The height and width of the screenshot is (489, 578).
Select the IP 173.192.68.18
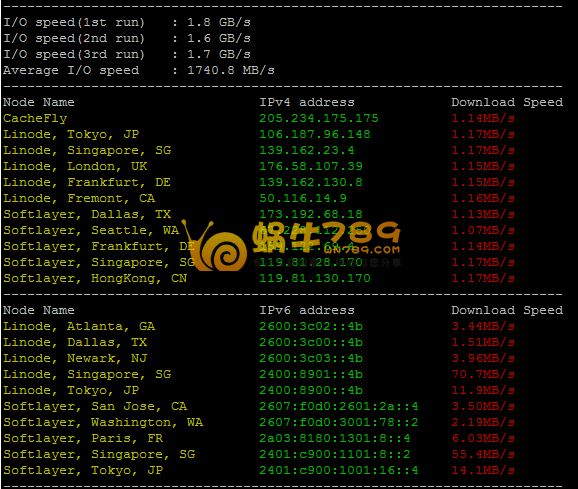pos(311,214)
